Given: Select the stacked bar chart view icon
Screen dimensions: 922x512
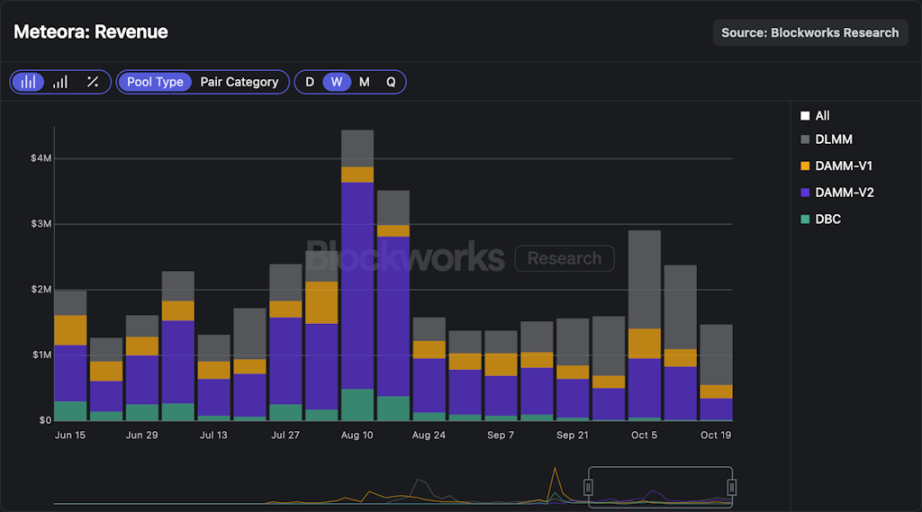Looking at the screenshot, I should click(28, 82).
